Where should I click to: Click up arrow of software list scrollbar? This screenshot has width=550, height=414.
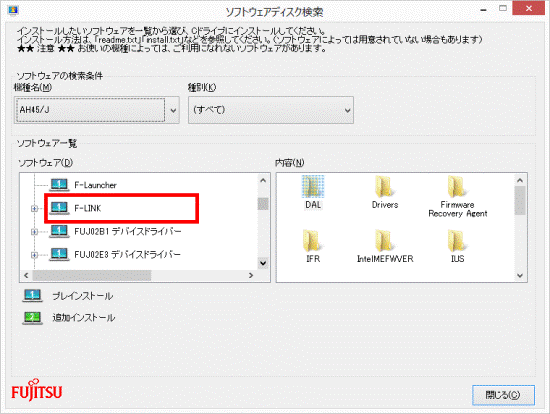click(263, 180)
